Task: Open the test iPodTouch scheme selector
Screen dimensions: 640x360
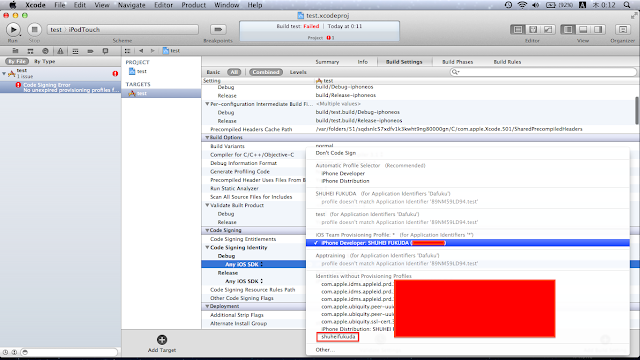Action: tap(123, 29)
